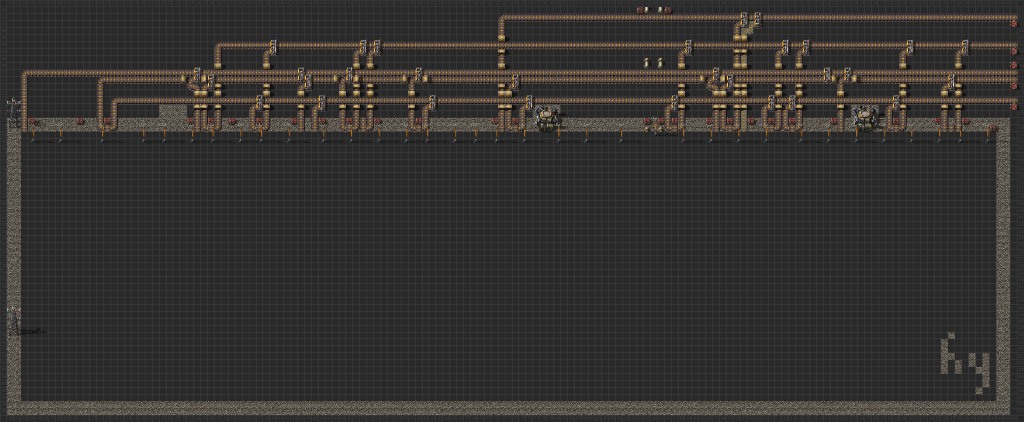Select the red end marker of the topmost belt
Viewport: 1024px width, 422px height.
[x=1014, y=22]
